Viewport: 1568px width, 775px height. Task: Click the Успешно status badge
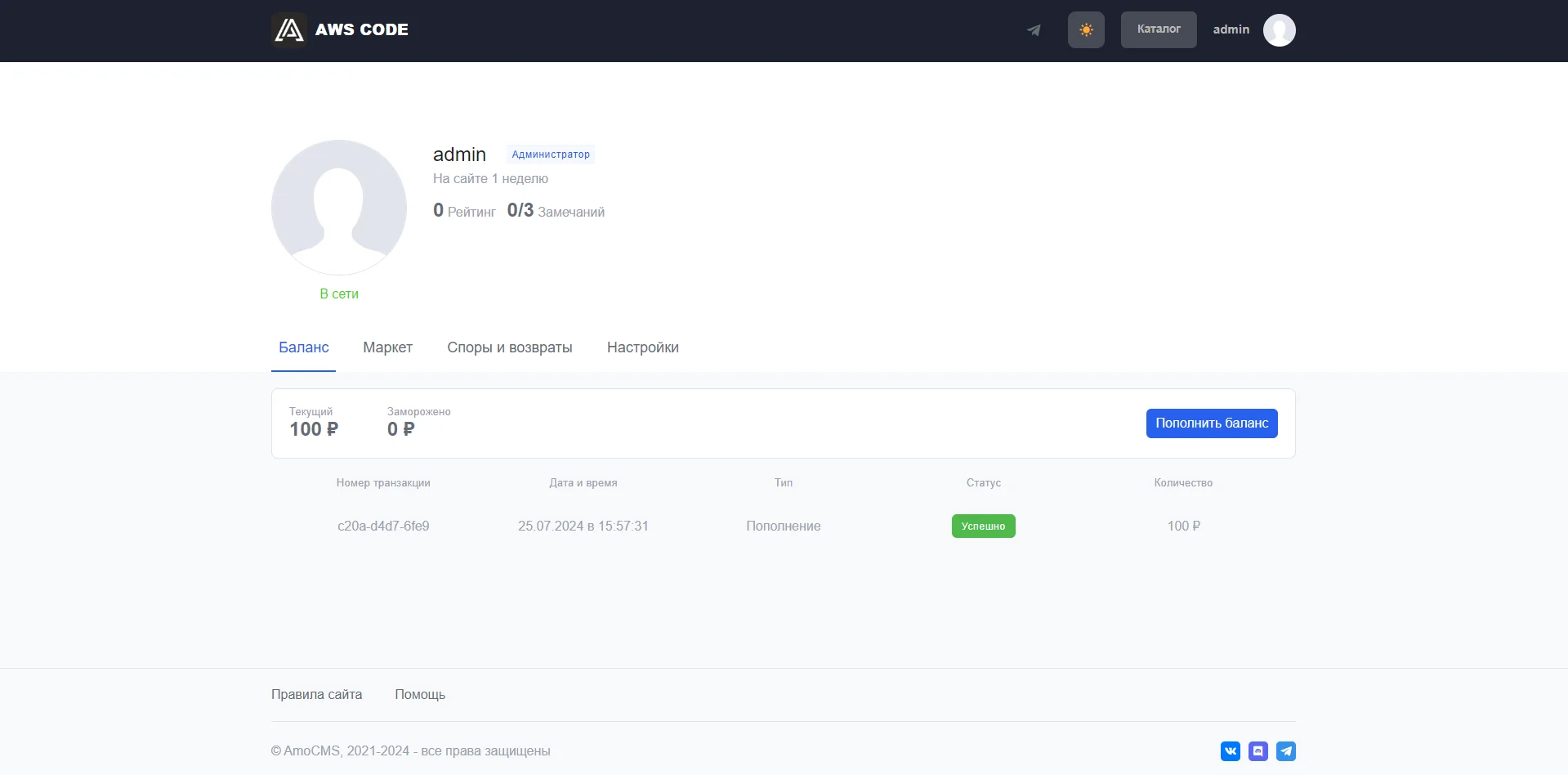984,526
